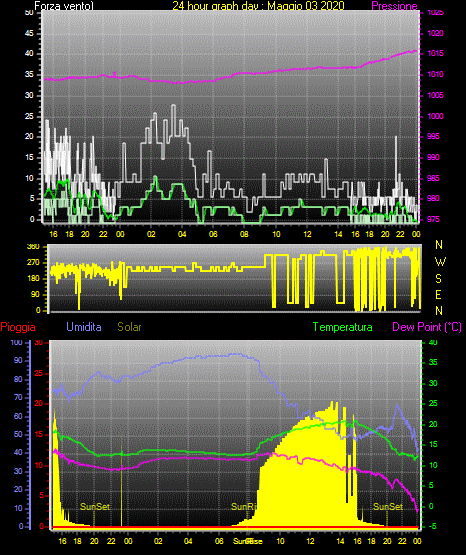
Task: Click the green temperature axis value '40'
Action: [433, 342]
